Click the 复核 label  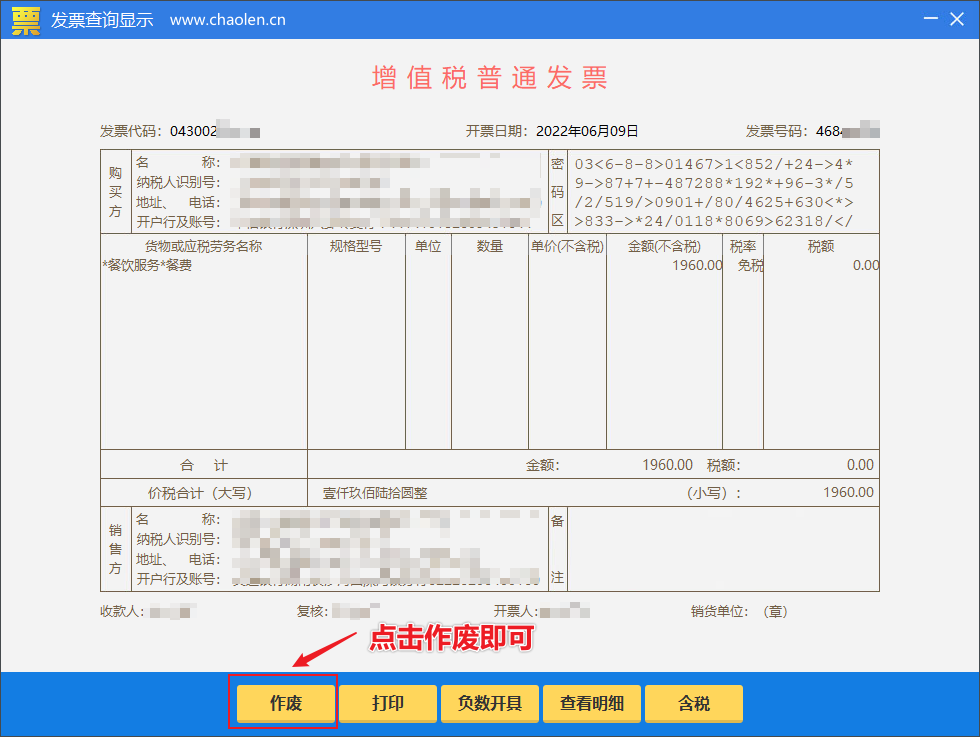coord(312,611)
